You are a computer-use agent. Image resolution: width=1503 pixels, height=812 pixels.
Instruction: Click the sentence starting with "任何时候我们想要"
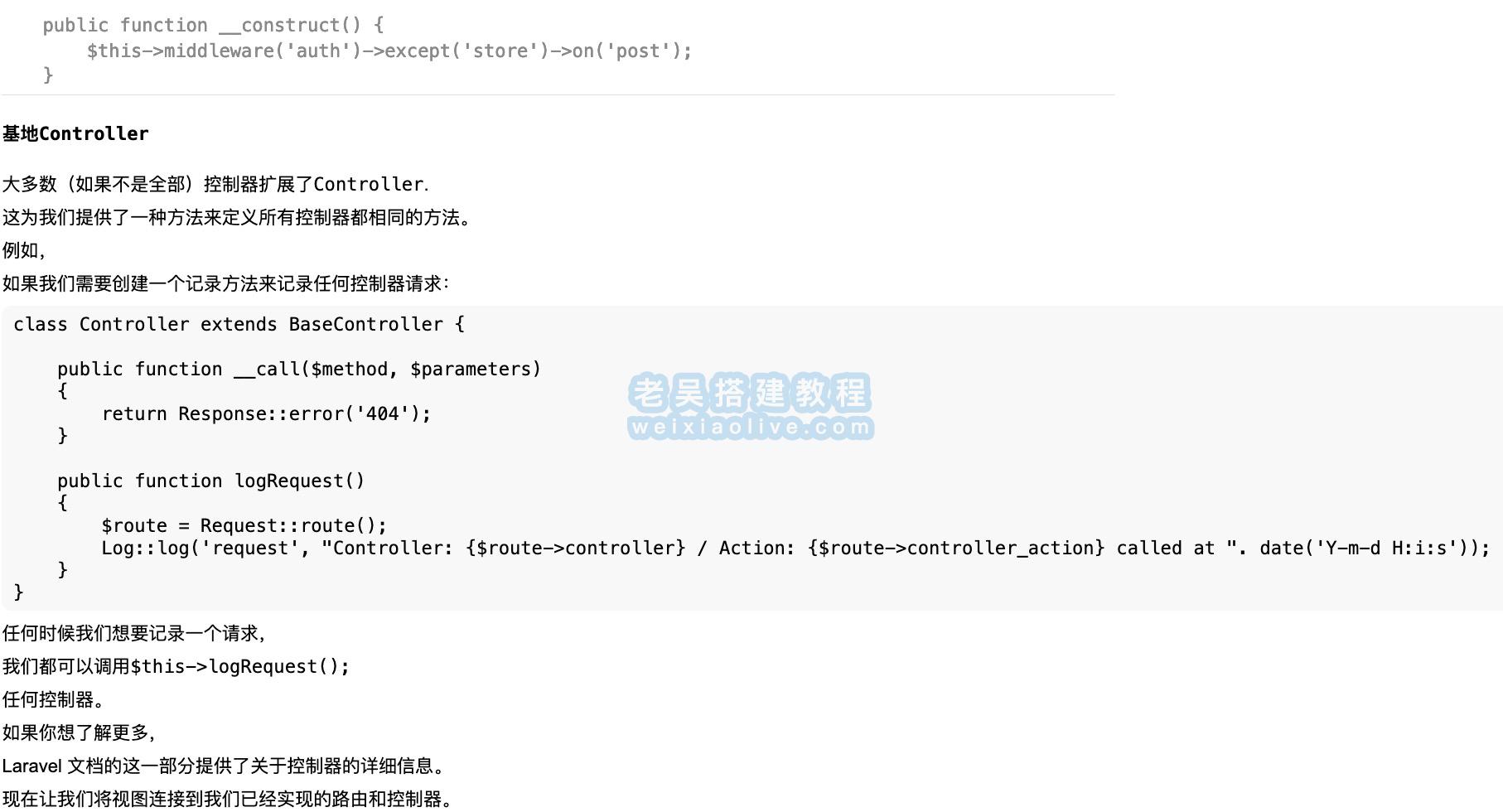(x=134, y=634)
